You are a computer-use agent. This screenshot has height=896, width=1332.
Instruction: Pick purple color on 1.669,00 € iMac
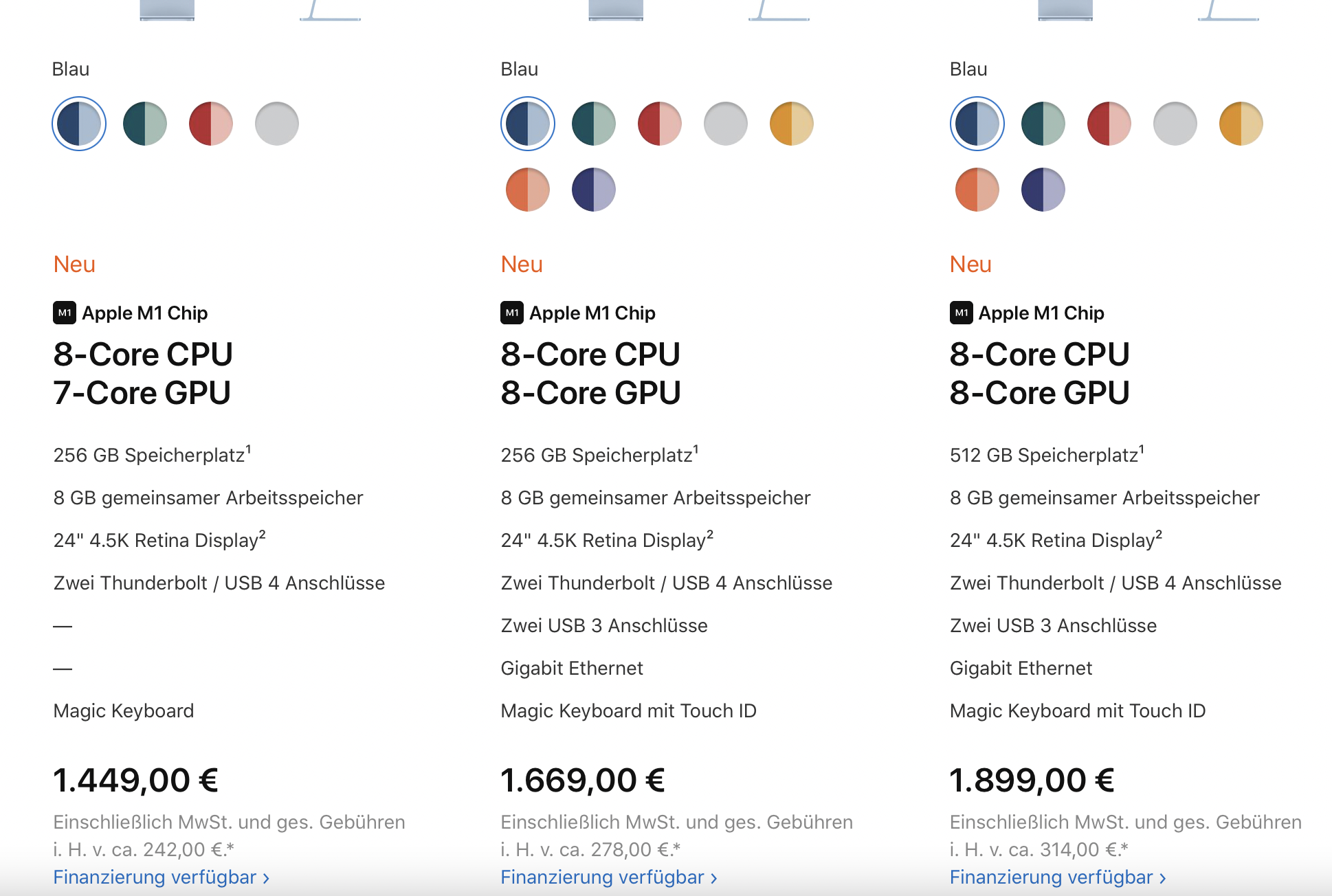coord(594,190)
